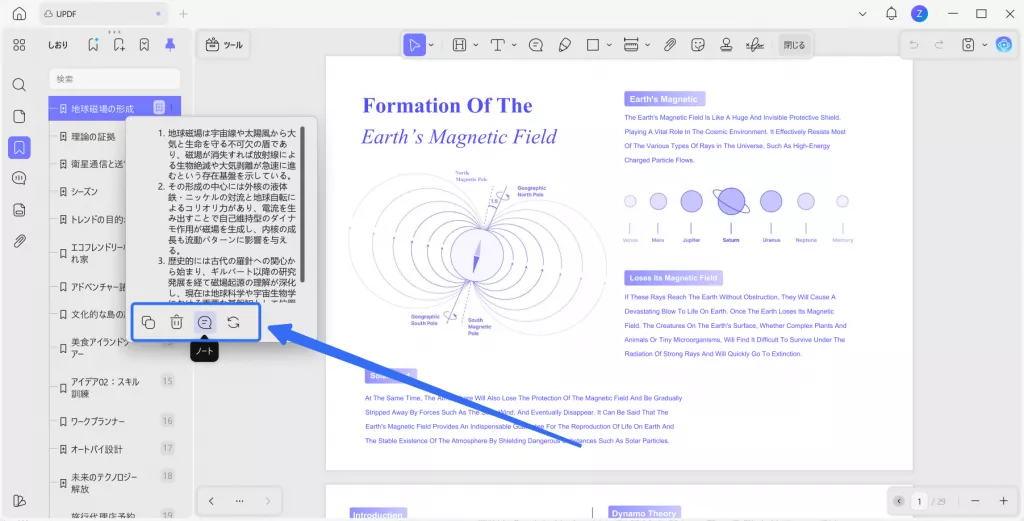
Task: Generate AI bookmarks with sparkle bookmark icon
Action: tap(93, 45)
